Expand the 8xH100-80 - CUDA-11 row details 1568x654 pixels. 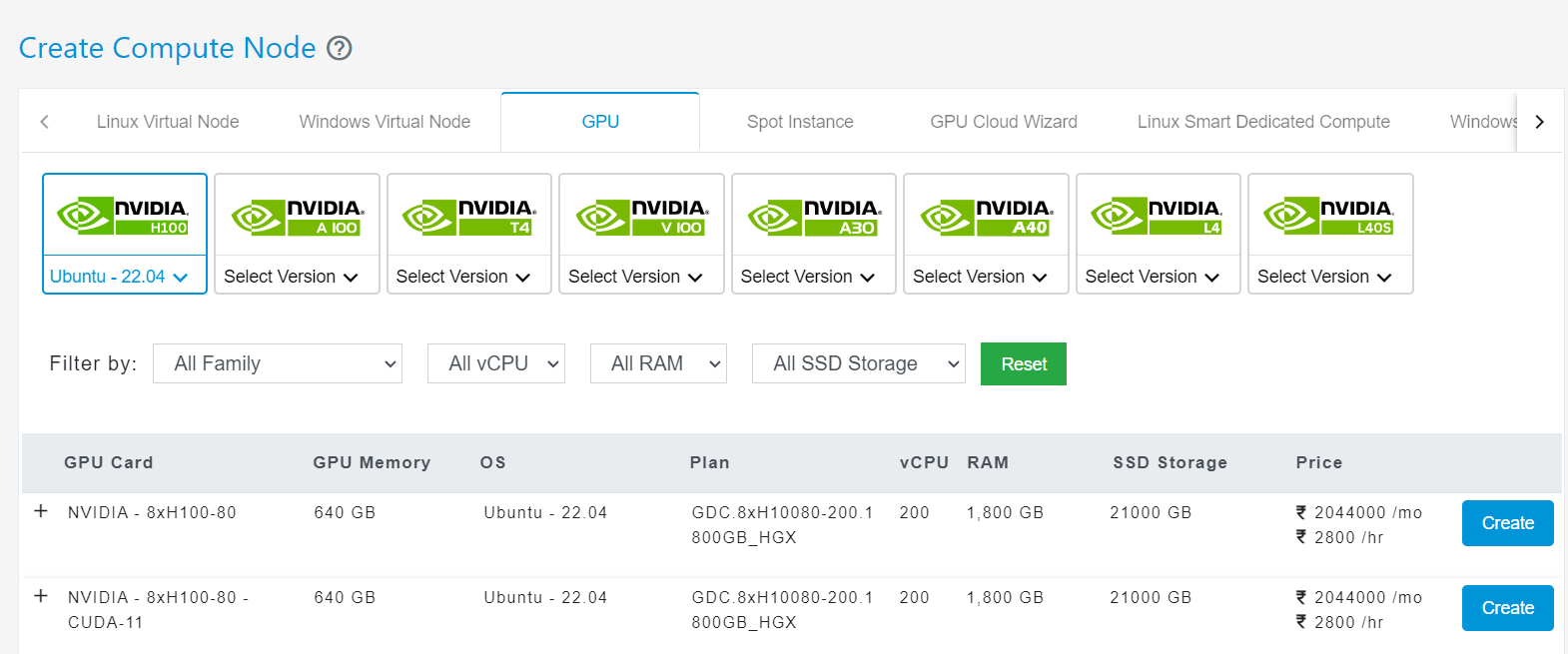(41, 596)
